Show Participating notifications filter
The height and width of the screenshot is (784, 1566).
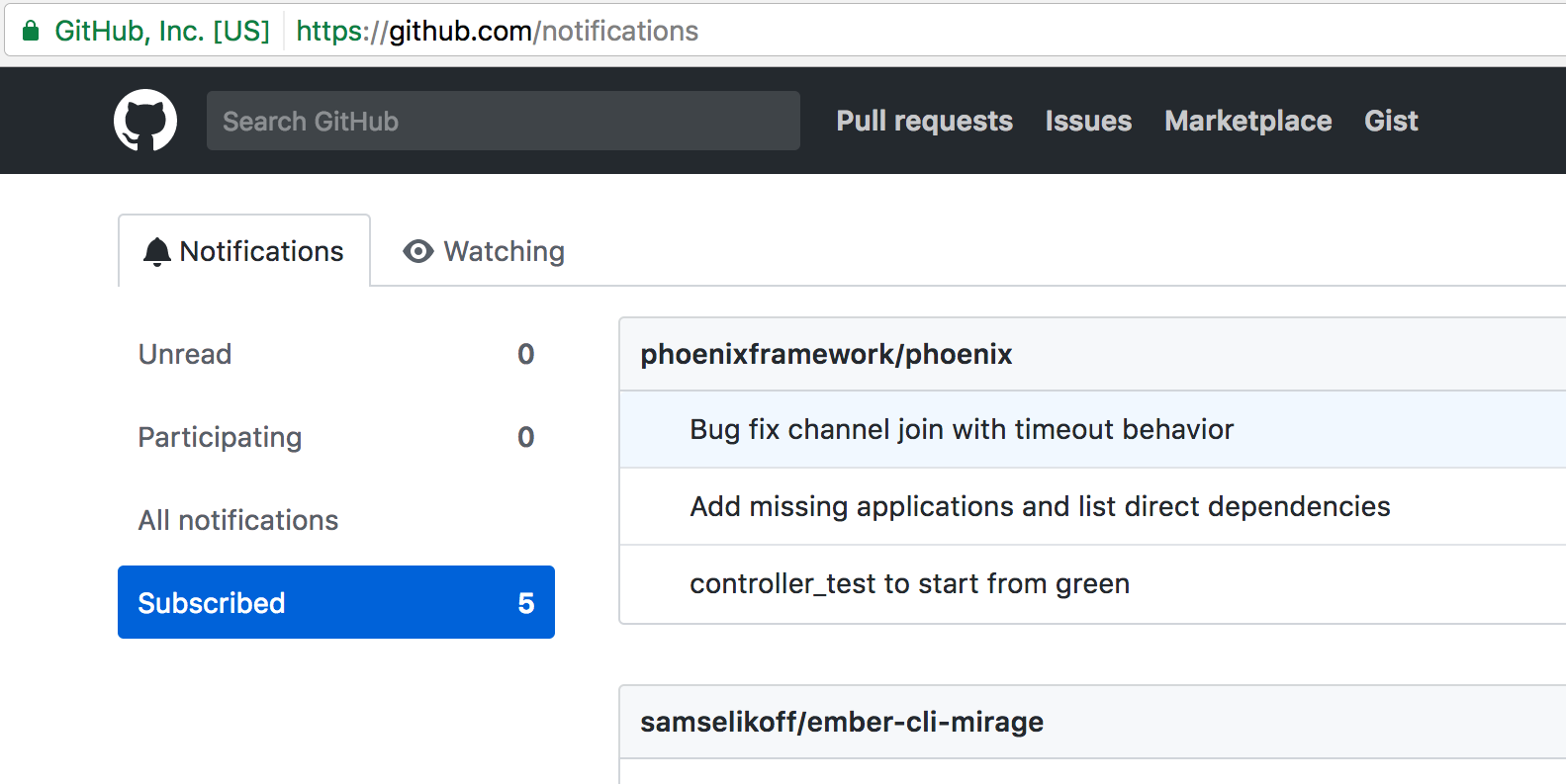[x=336, y=437]
